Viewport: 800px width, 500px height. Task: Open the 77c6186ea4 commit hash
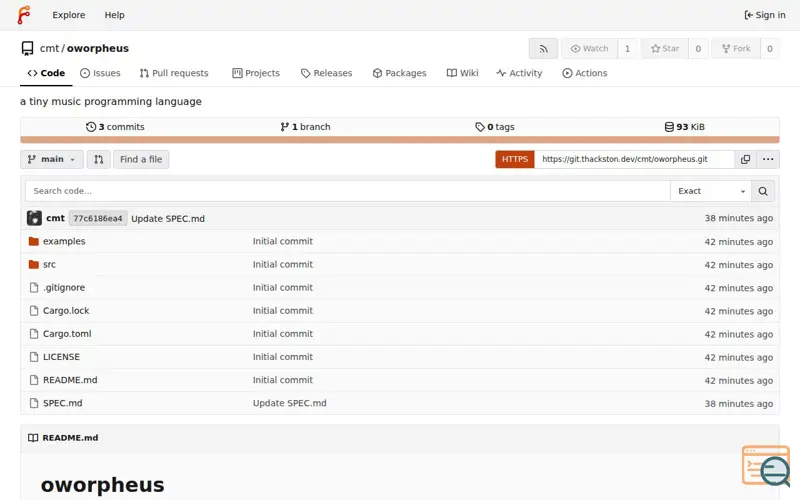98,218
